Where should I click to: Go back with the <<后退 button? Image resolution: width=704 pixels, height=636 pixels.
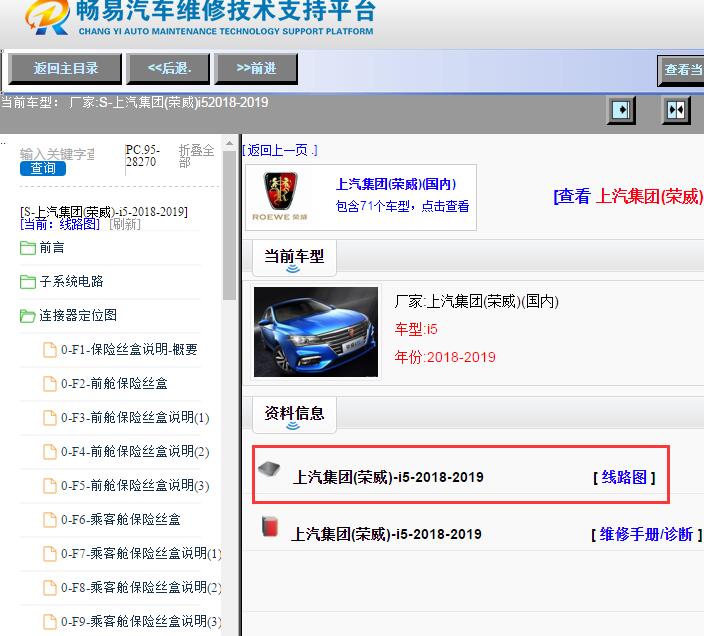coord(168,69)
